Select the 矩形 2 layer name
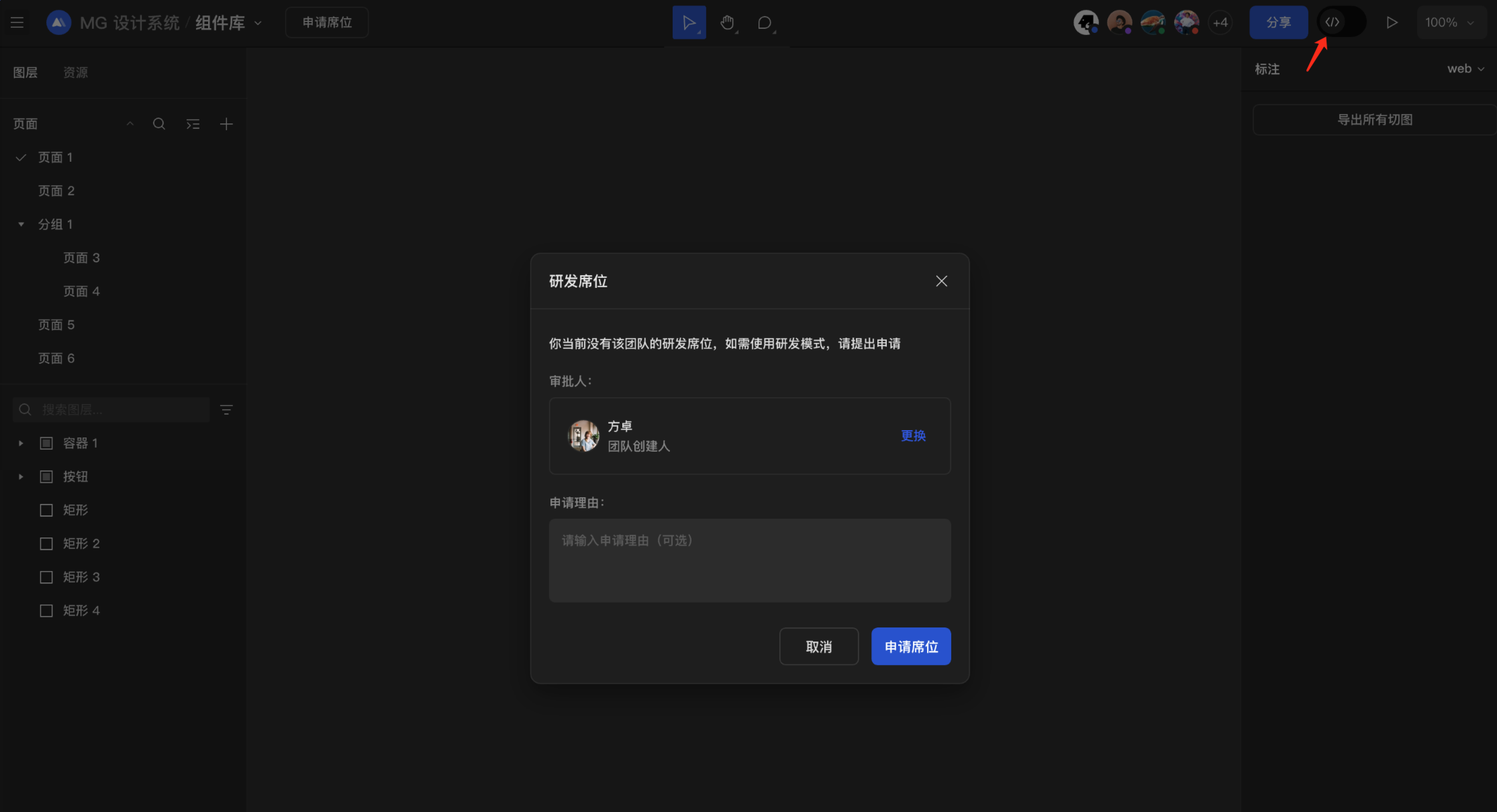Image resolution: width=1497 pixels, height=812 pixels. tap(81, 544)
